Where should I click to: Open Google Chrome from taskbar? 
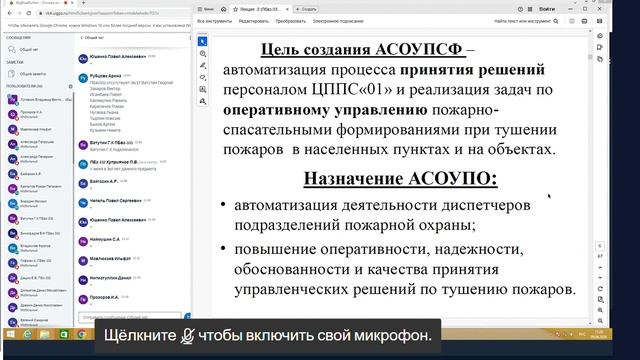[82, 334]
